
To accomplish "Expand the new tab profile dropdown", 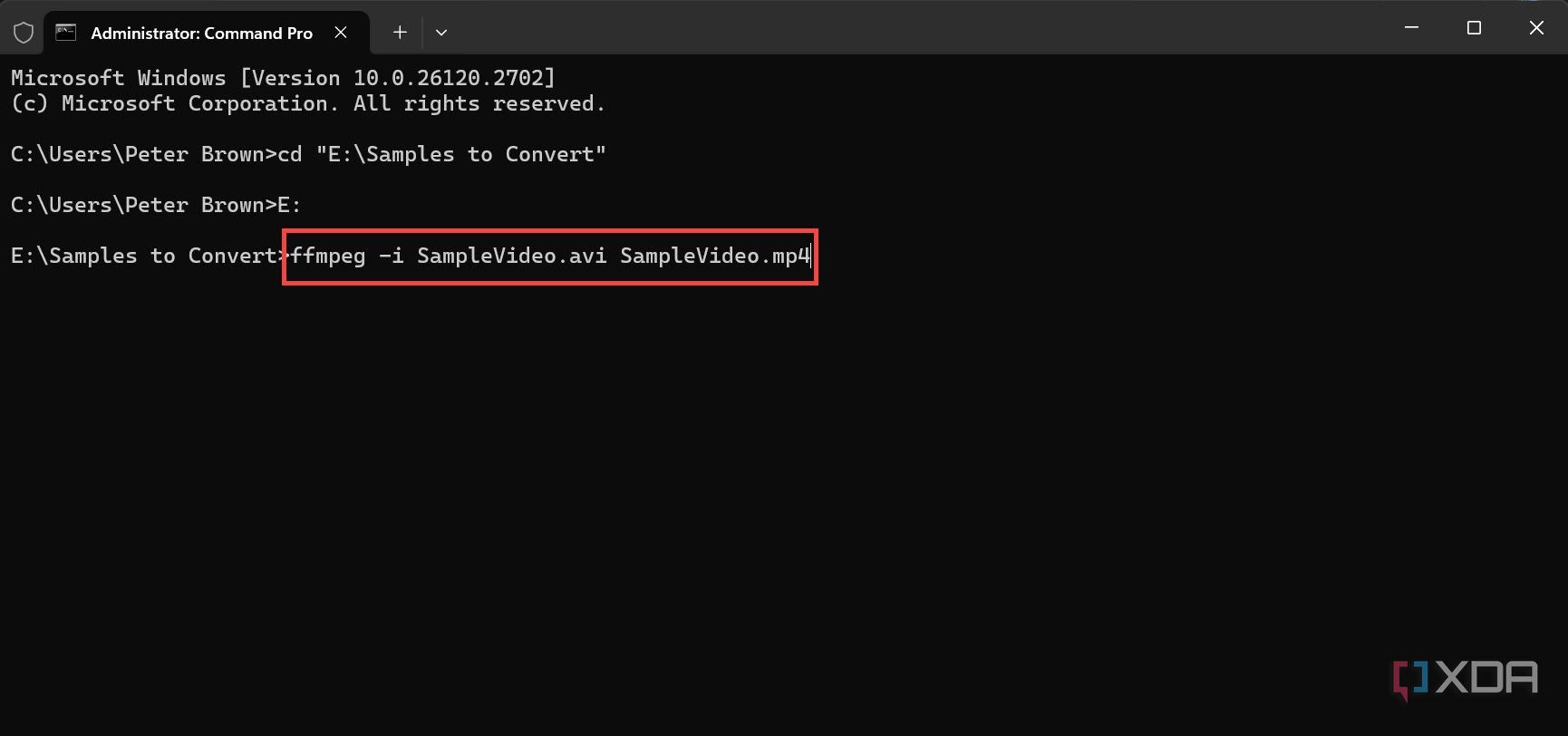I will pos(441,33).
